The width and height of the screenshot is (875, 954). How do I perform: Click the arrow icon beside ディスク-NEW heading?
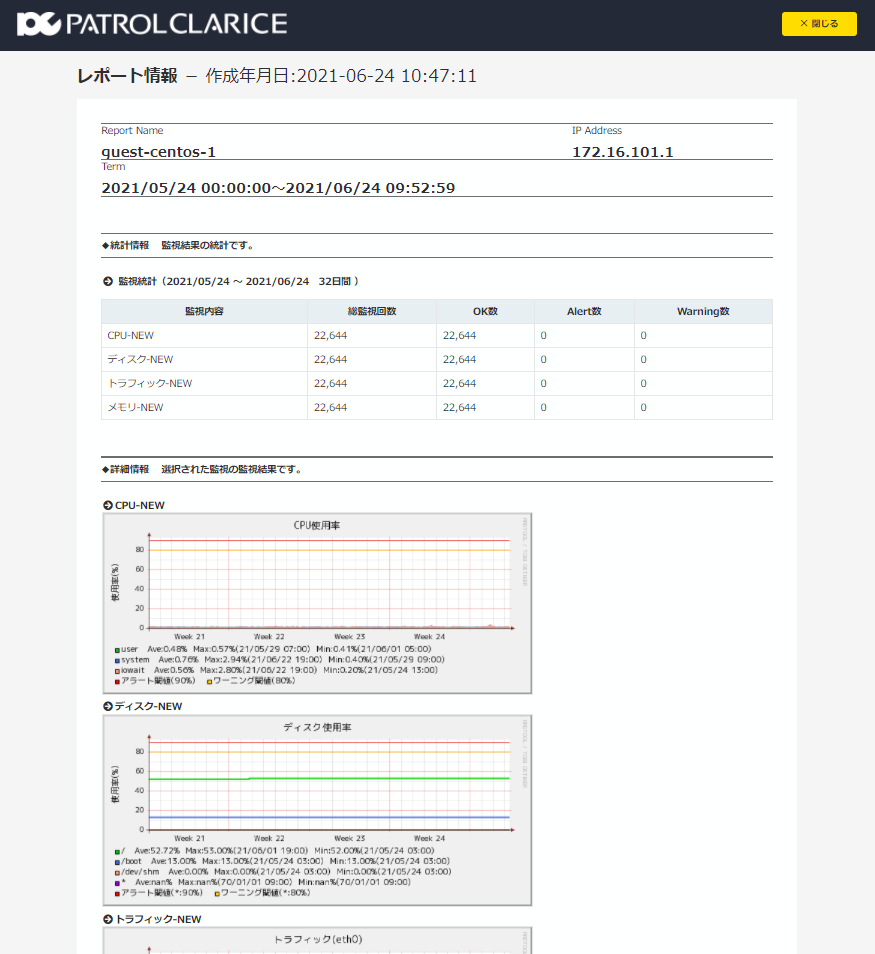108,706
